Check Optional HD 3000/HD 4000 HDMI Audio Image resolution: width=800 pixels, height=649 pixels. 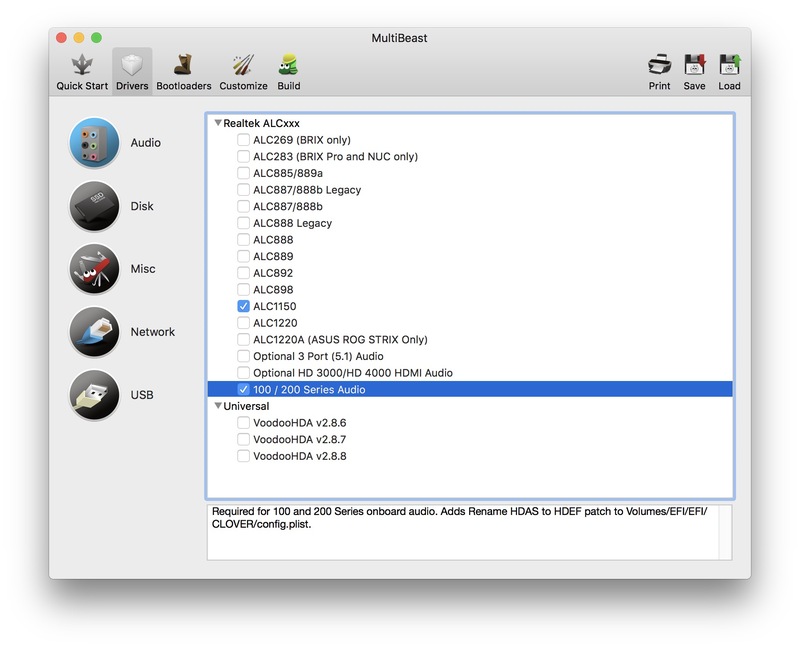coord(243,373)
